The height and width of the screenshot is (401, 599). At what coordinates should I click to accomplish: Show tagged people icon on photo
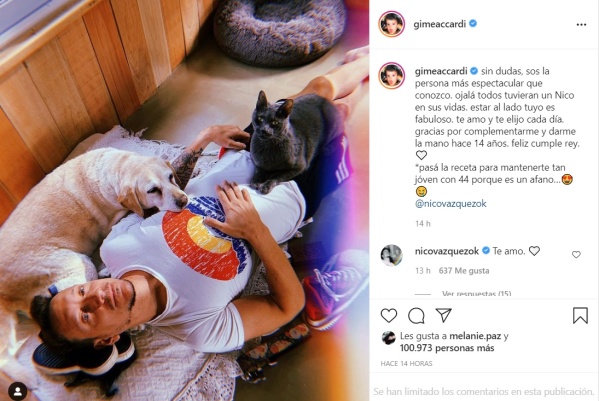[x=18, y=391]
